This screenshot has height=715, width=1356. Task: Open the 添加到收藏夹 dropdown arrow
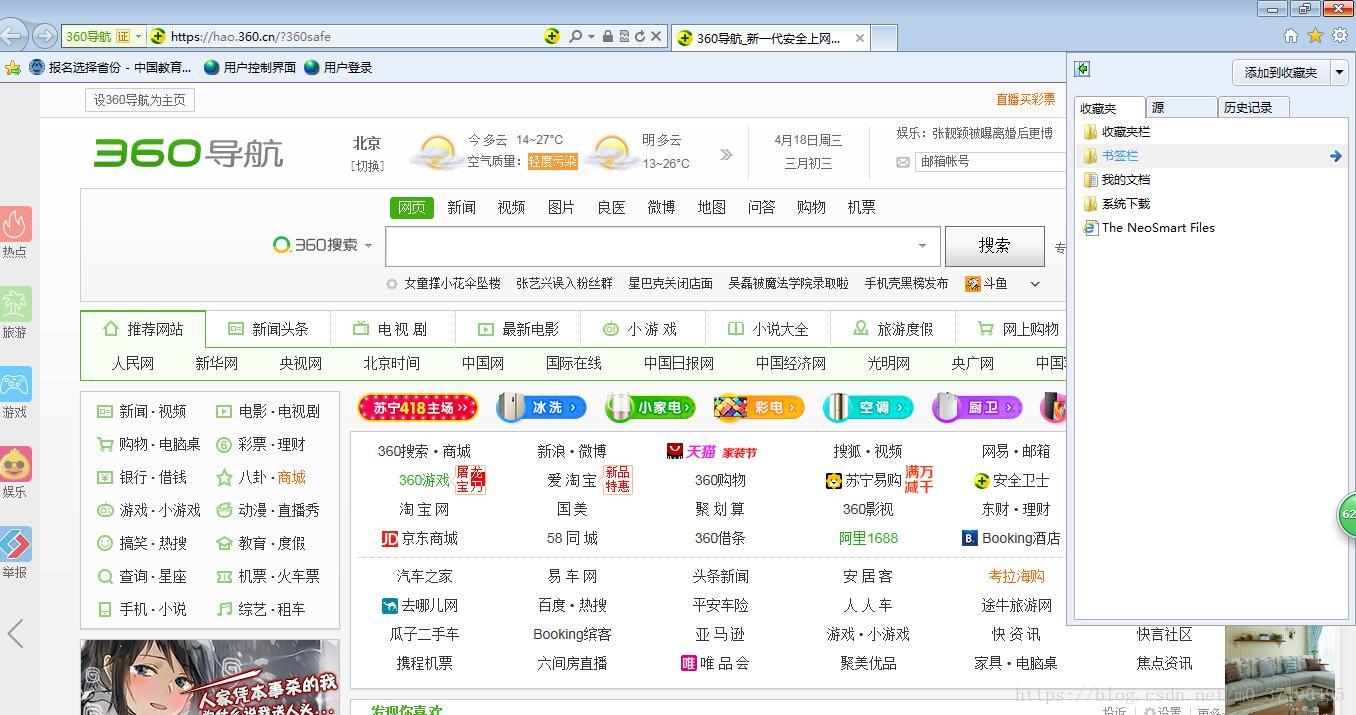pos(1339,72)
